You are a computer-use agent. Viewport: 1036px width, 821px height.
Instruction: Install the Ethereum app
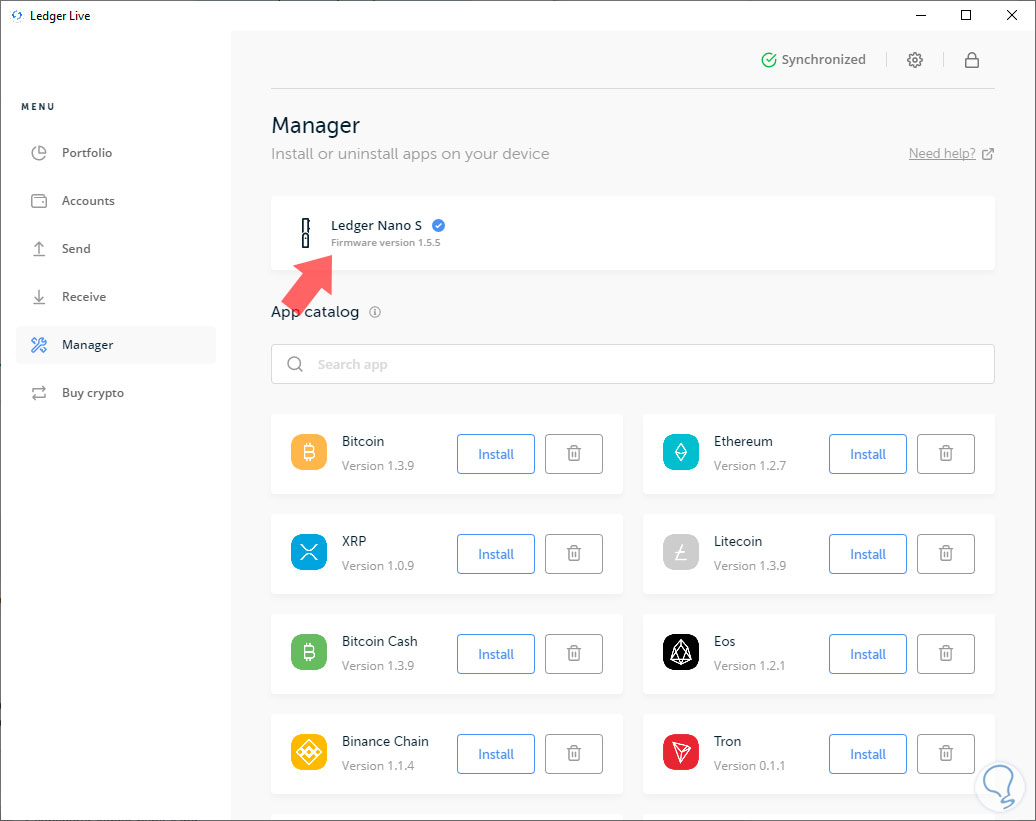pos(868,454)
